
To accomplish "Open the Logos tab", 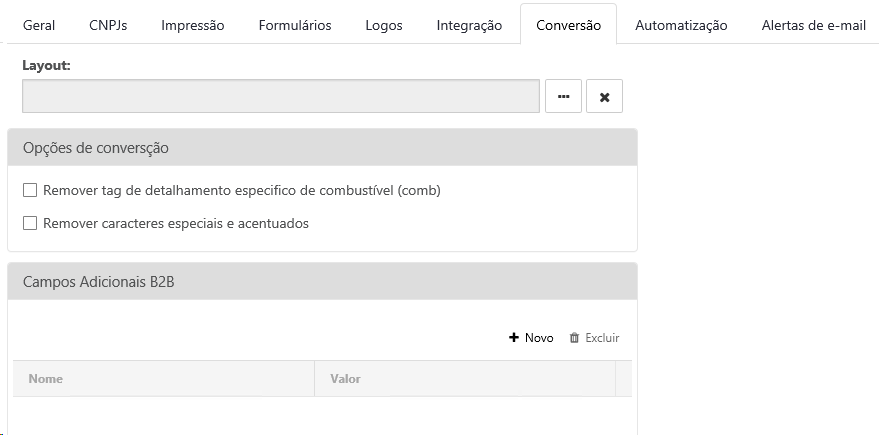I will tap(384, 25).
